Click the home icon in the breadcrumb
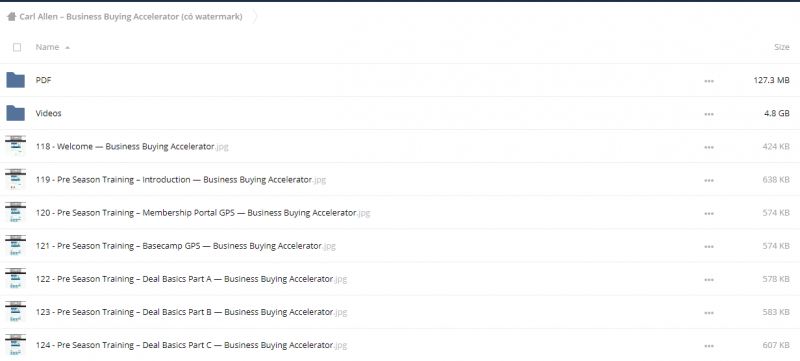The height and width of the screenshot is (361, 800). tap(11, 17)
